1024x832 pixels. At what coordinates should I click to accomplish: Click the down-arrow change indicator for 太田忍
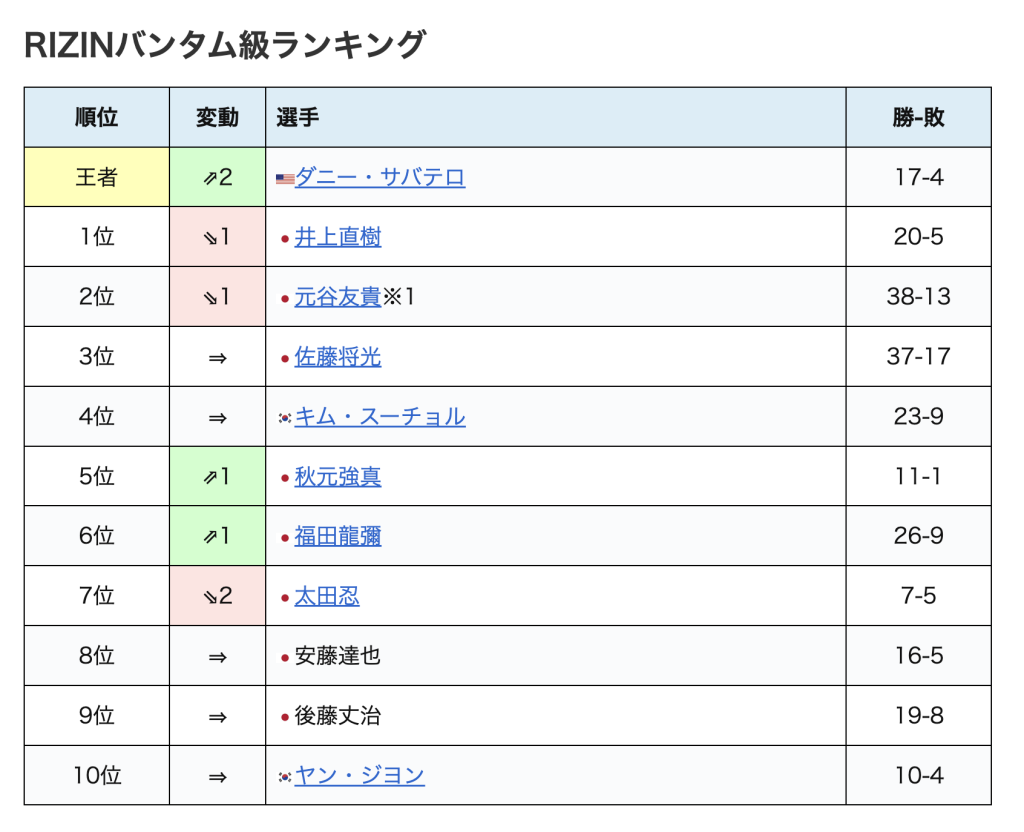point(217,597)
